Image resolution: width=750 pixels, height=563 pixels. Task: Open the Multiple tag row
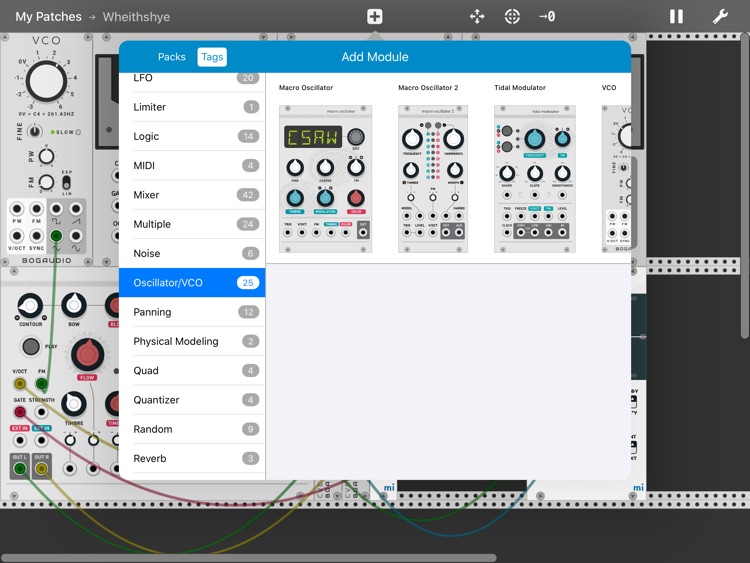192,224
